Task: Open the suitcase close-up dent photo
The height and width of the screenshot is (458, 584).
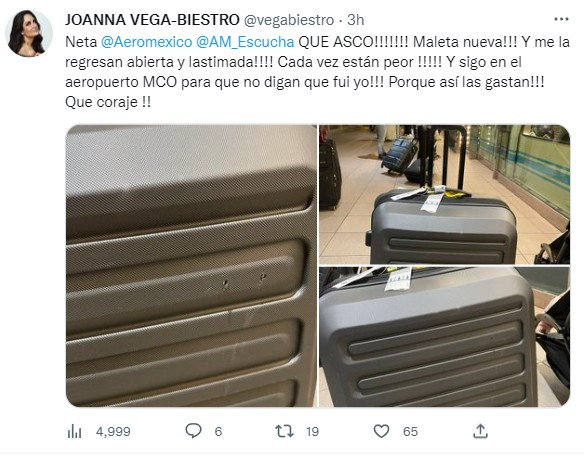Action: (191, 266)
